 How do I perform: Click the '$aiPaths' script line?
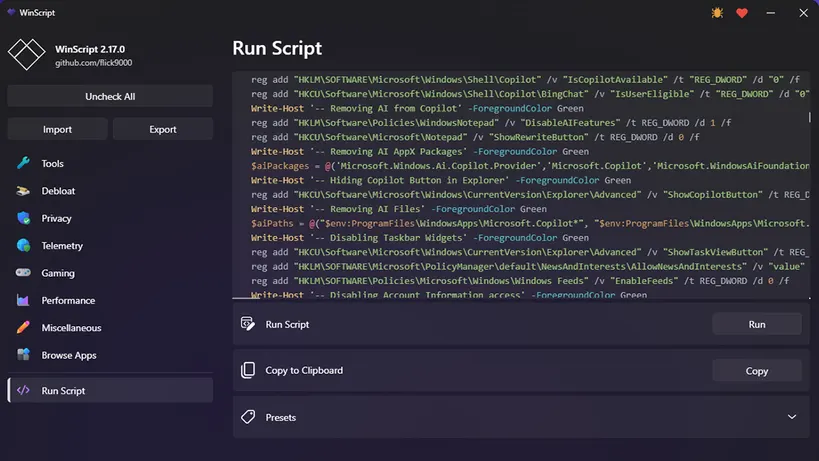click(530, 223)
